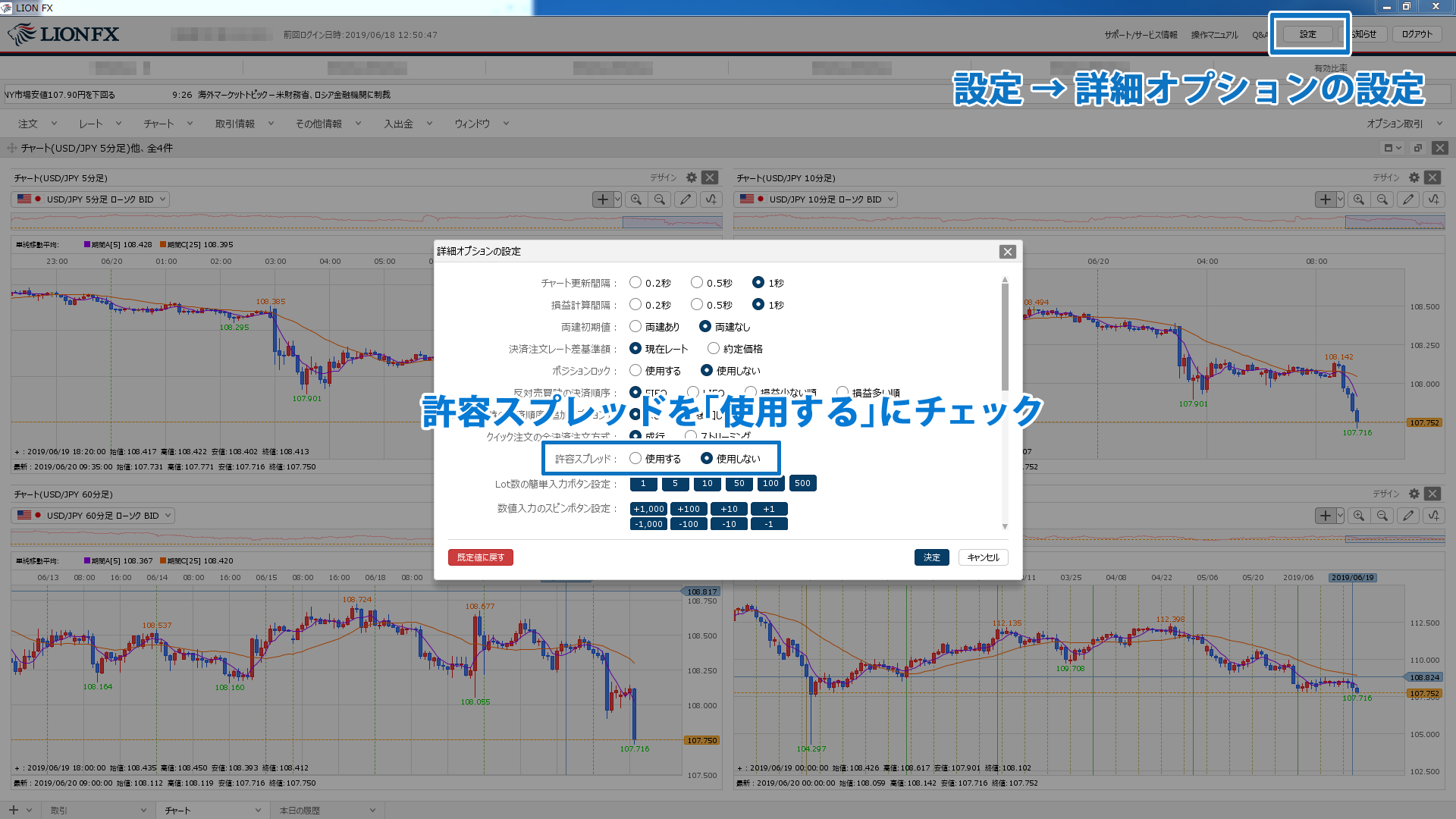The width and height of the screenshot is (1456, 819).
Task: Open the 本日の履歴 dropdown at the bottom
Action: coord(326,809)
